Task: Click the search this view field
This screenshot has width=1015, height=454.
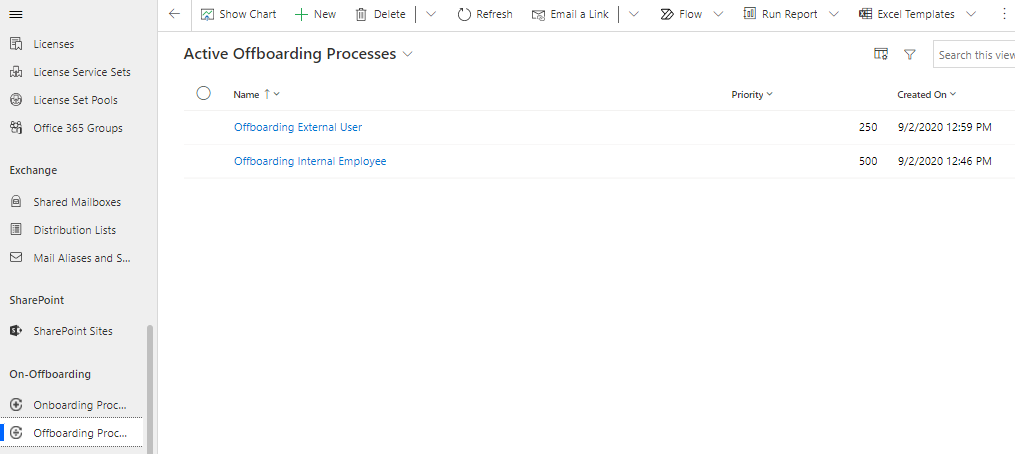Action: [975, 55]
